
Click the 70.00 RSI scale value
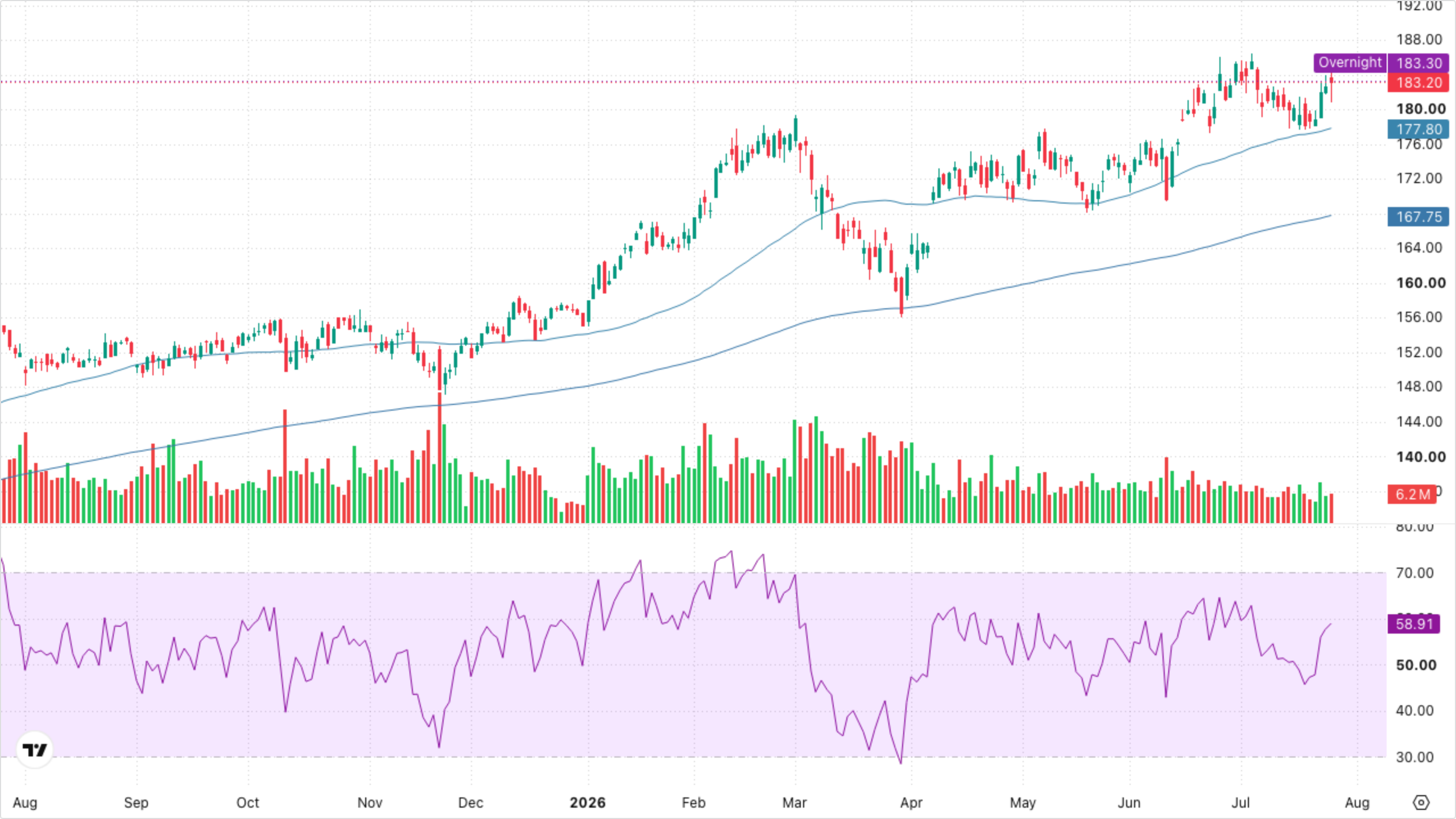[1414, 573]
